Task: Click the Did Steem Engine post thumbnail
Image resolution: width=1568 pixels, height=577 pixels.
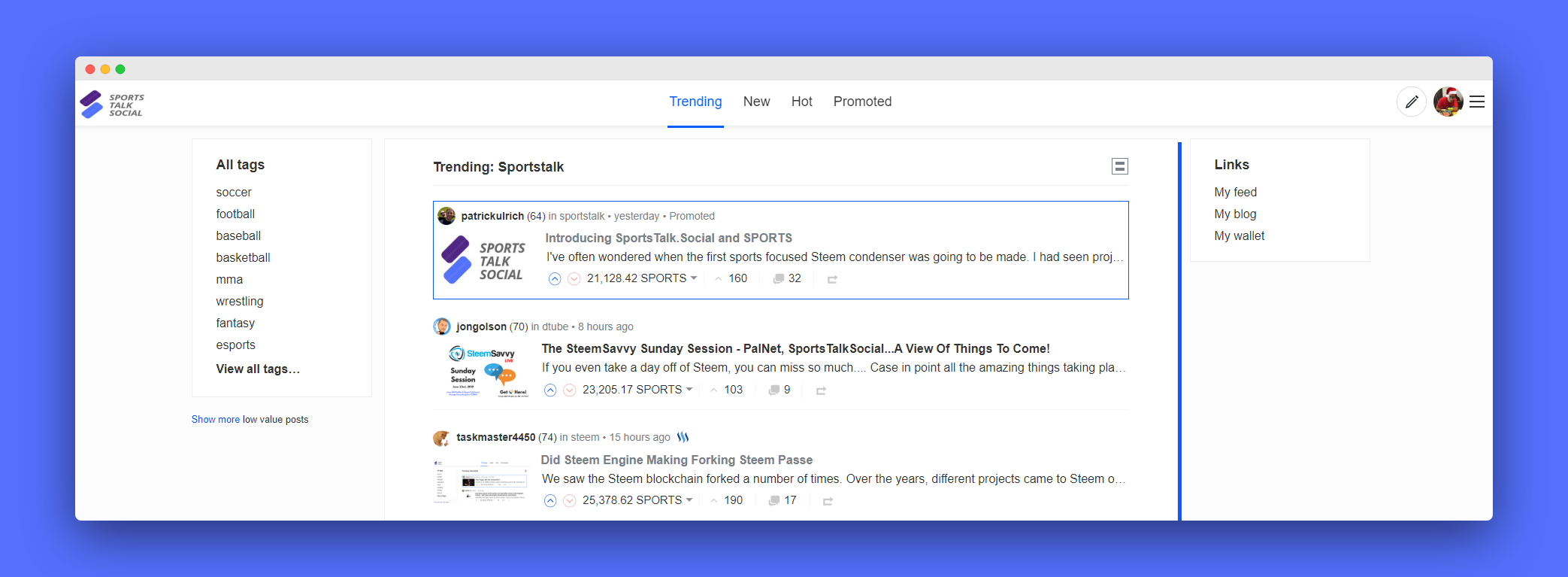Action: tap(481, 481)
